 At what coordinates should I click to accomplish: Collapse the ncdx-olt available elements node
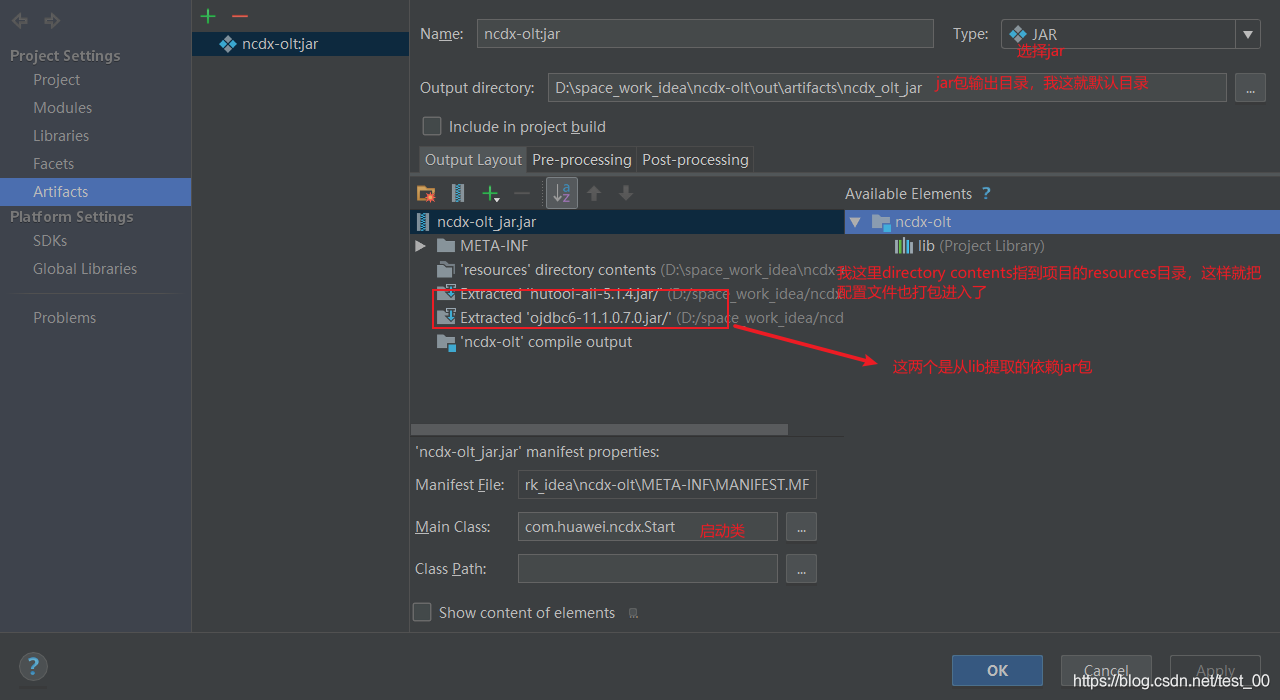(x=855, y=222)
